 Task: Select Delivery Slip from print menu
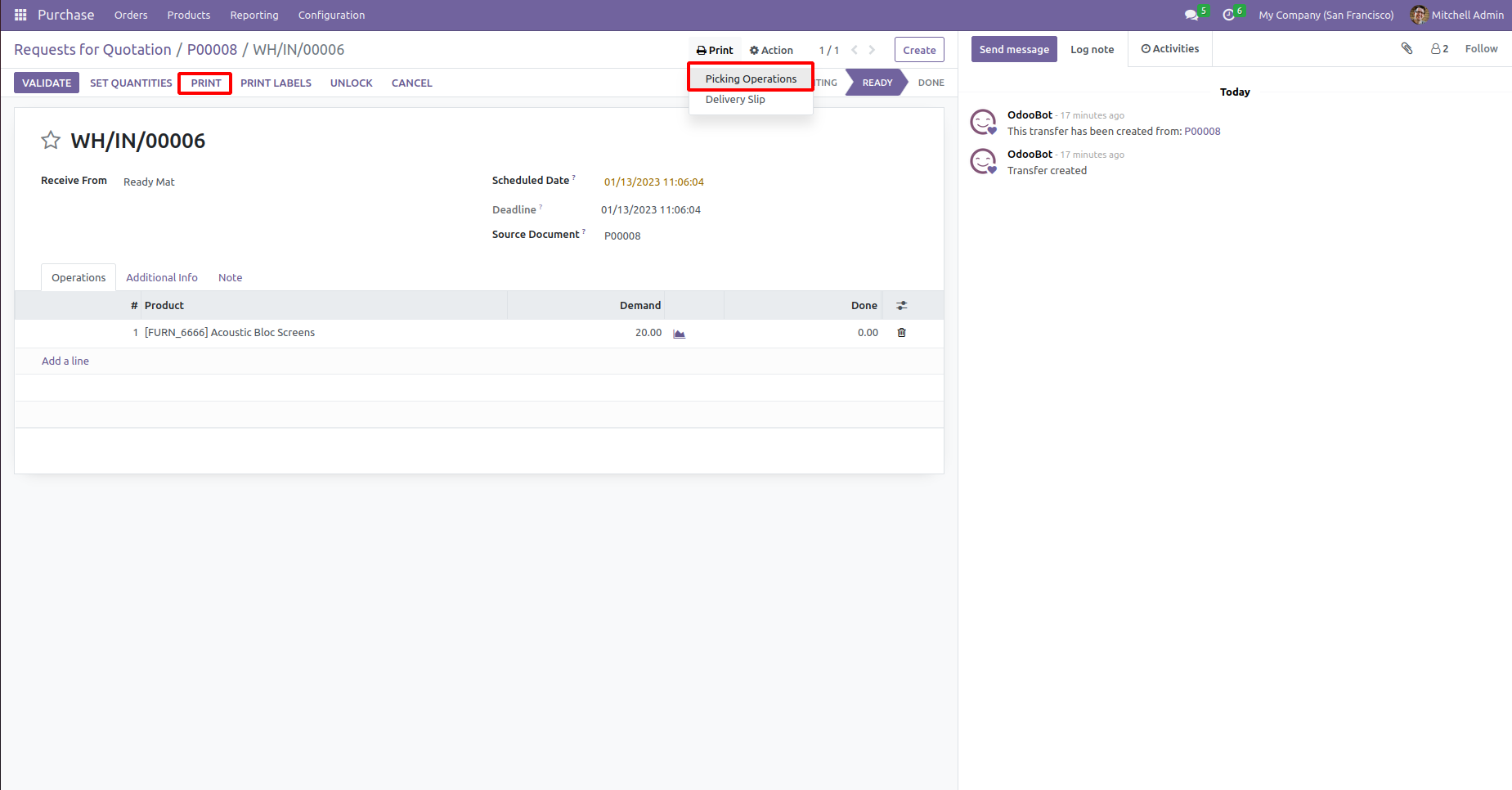tap(735, 99)
